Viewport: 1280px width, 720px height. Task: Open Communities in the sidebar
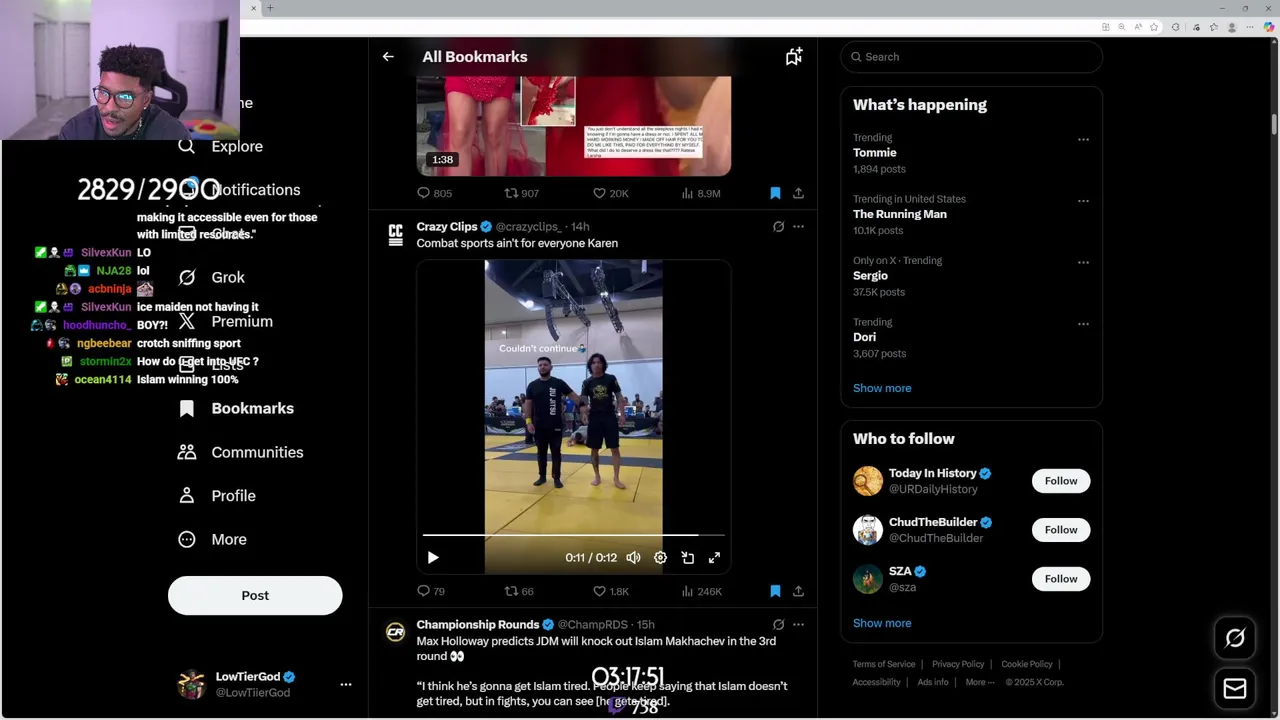240,452
